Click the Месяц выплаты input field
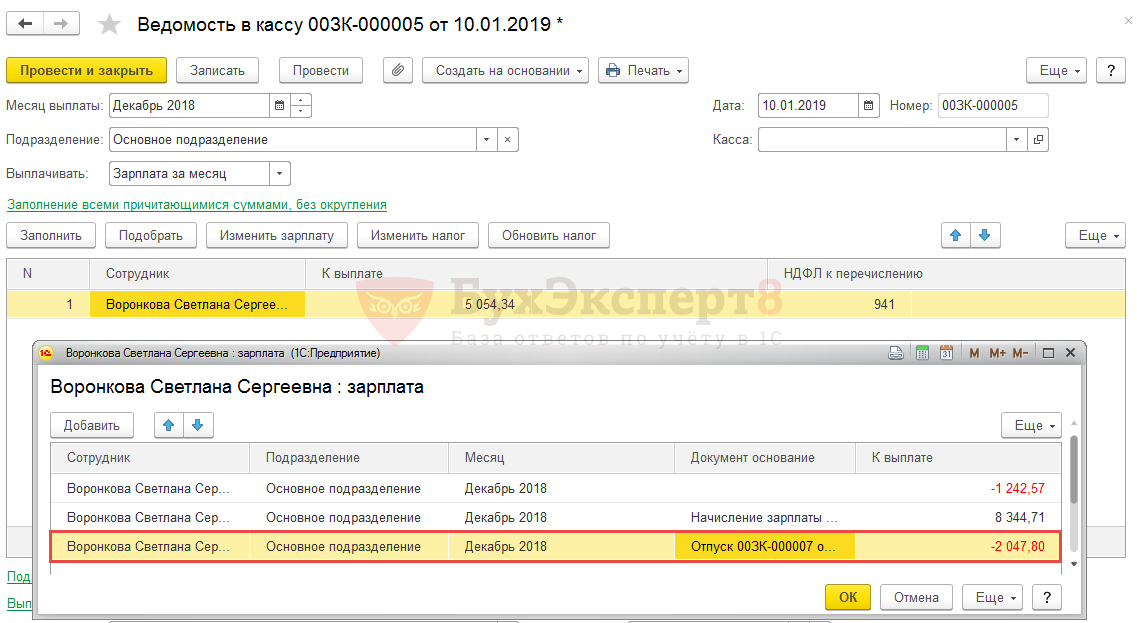1137x623 pixels. pyautogui.click(x=189, y=106)
